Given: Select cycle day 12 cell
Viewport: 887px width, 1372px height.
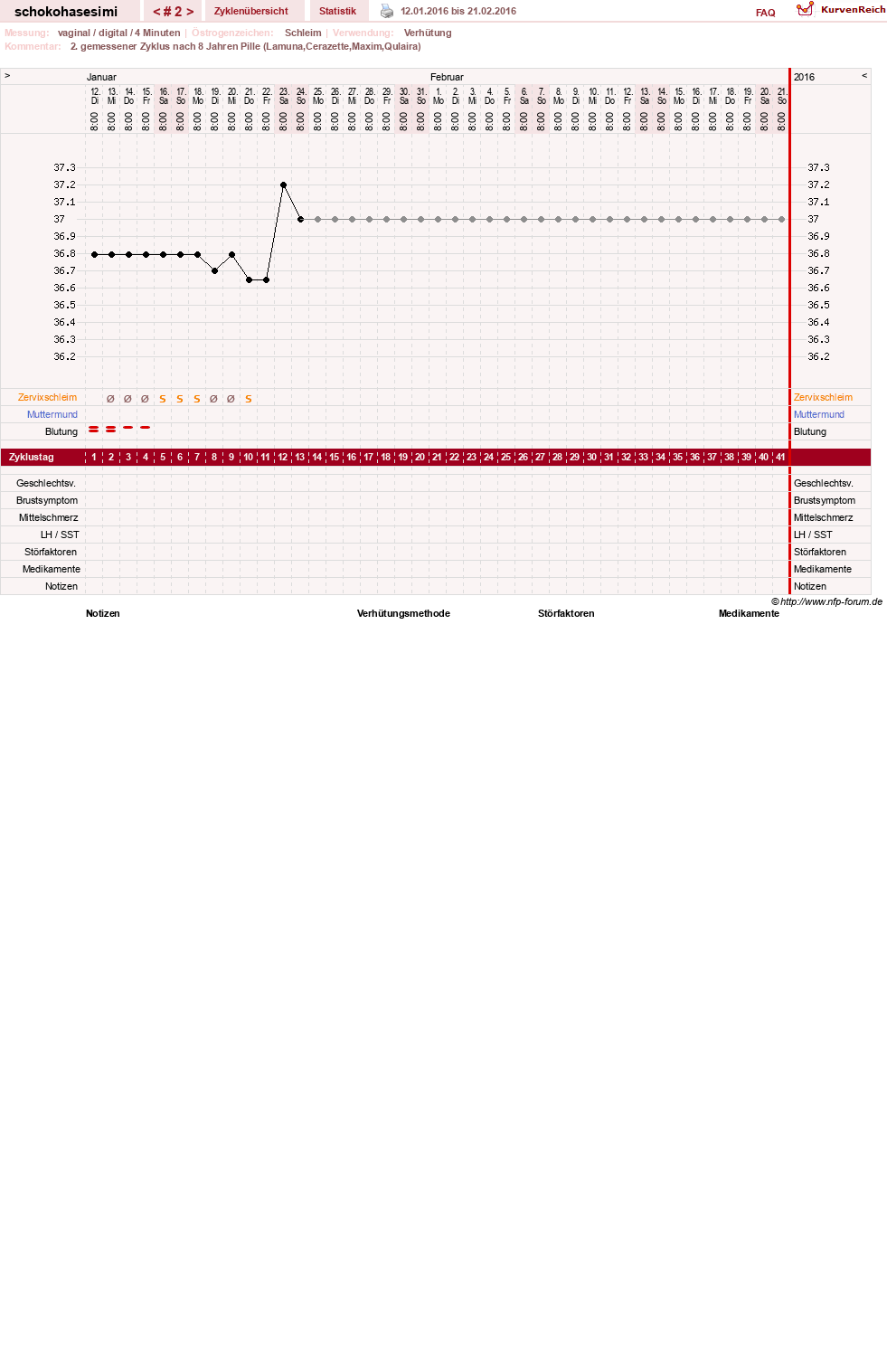Looking at the screenshot, I should pos(283,458).
